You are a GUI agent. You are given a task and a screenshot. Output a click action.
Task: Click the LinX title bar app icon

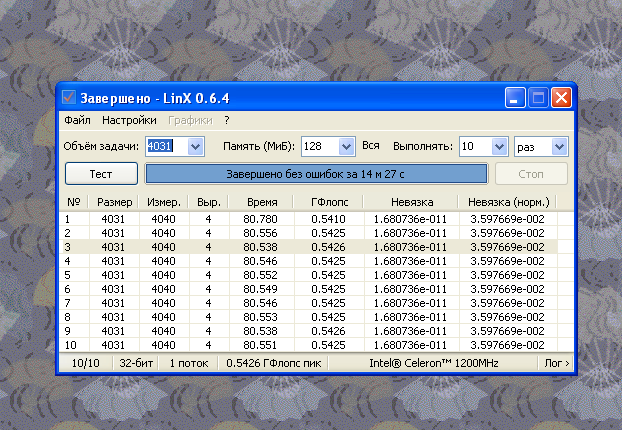coord(69,97)
